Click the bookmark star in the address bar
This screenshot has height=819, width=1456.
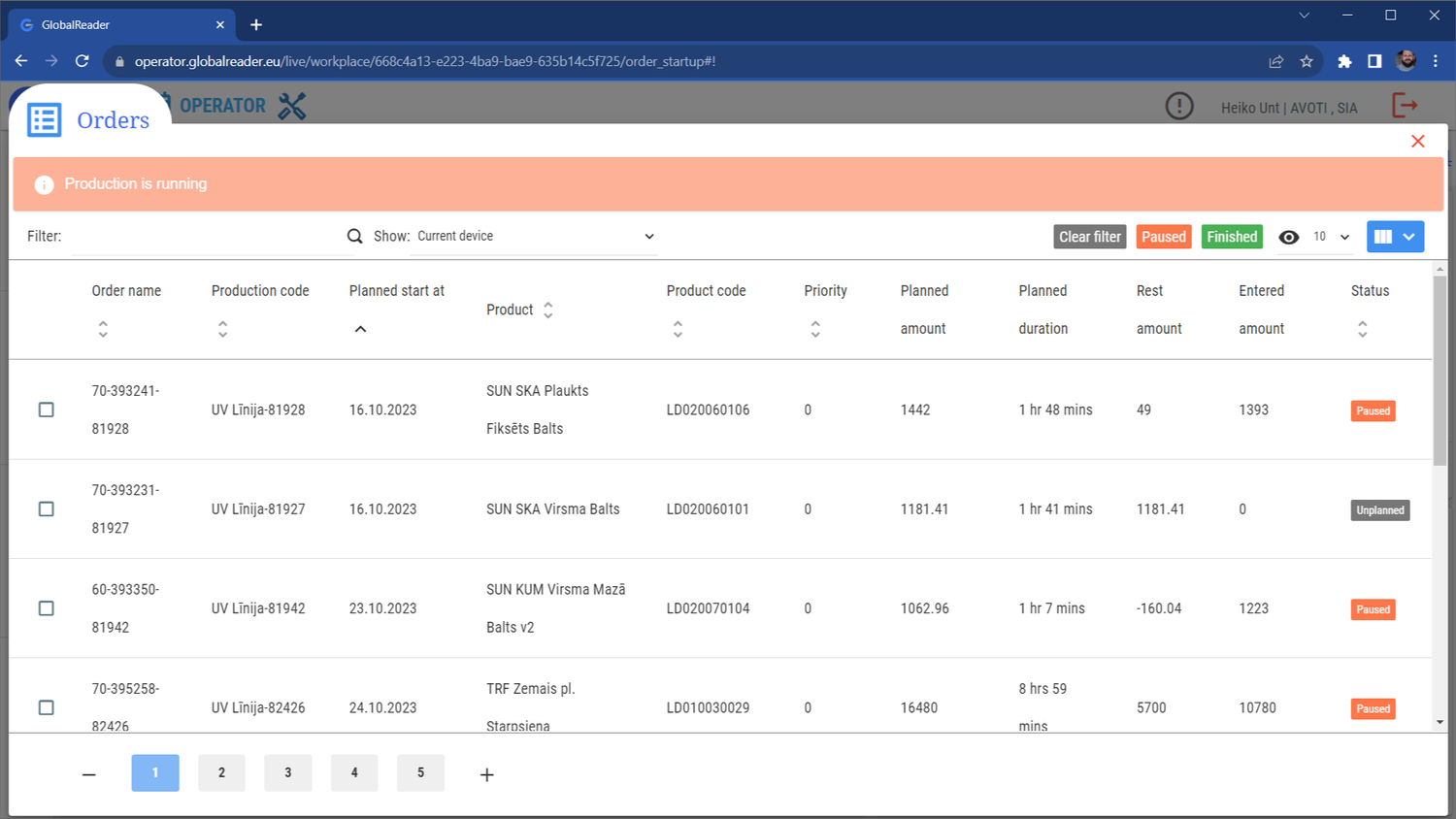(1306, 60)
